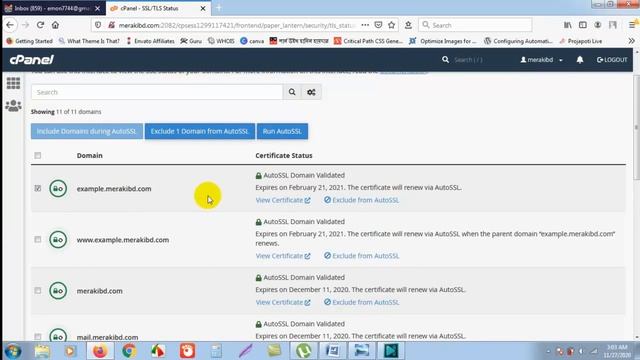640x360 pixels.
Task: Show more bookmarks chevron
Action: pyautogui.click(x=631, y=41)
